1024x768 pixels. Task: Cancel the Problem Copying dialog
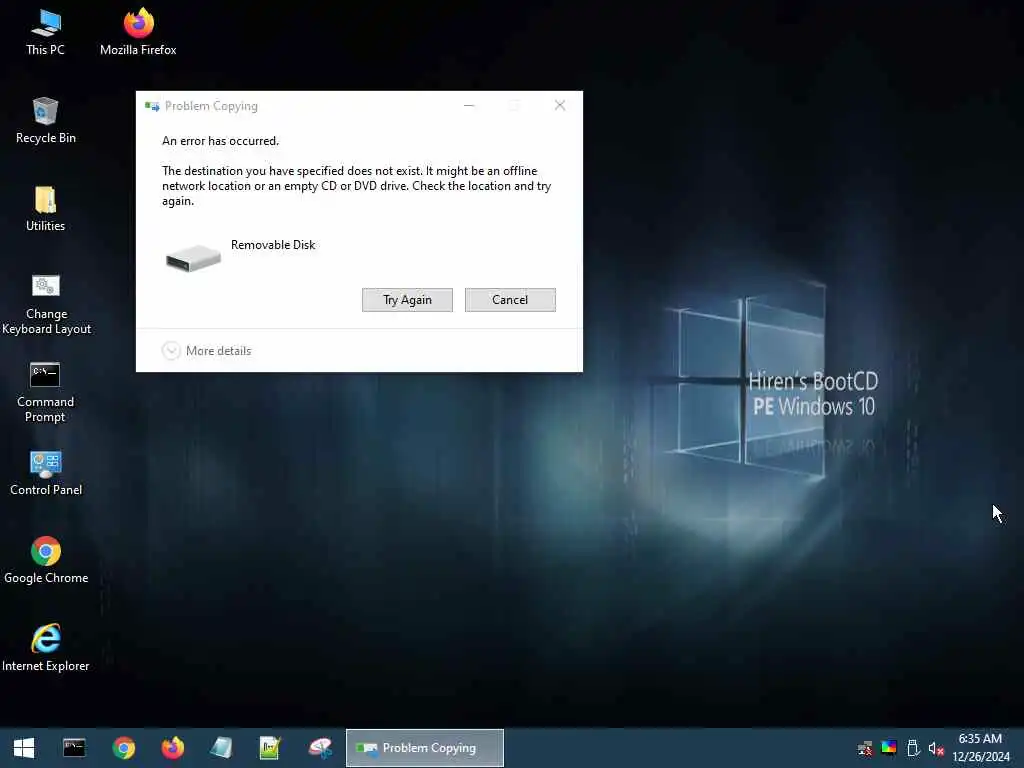point(510,300)
